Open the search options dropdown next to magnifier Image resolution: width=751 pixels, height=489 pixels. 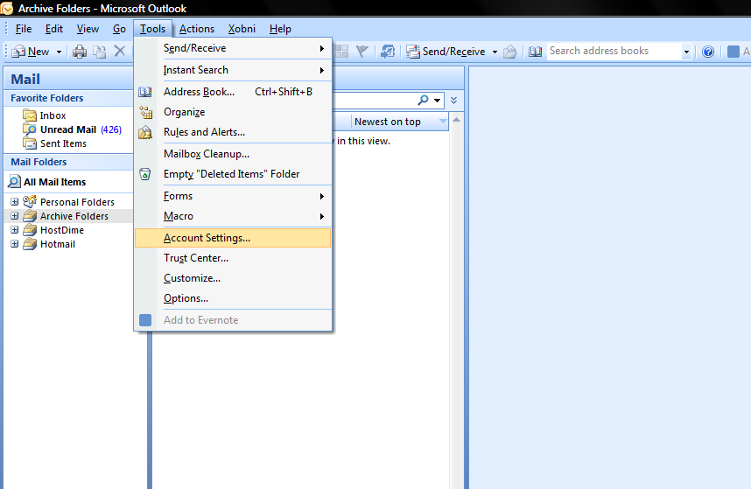tap(437, 100)
